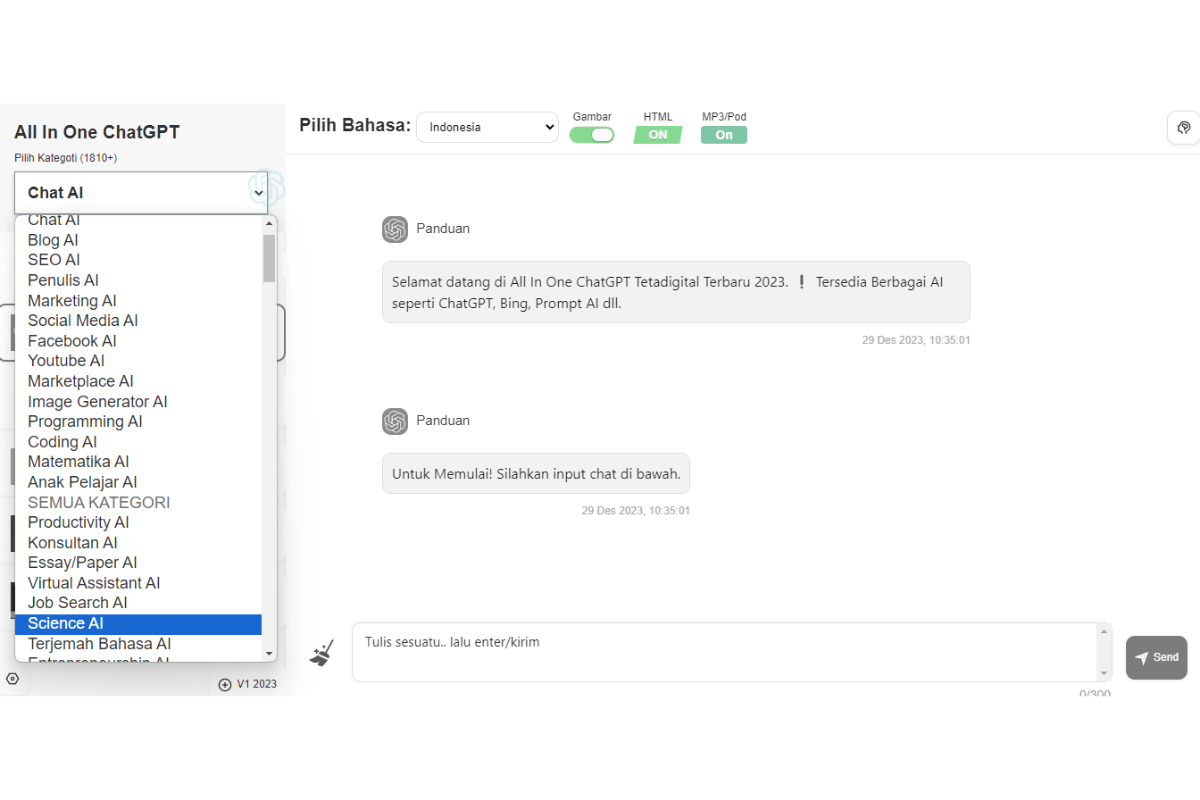Open the Pilih Bahasa Indonesia dropdown
This screenshot has height=800, width=1200.
click(488, 127)
